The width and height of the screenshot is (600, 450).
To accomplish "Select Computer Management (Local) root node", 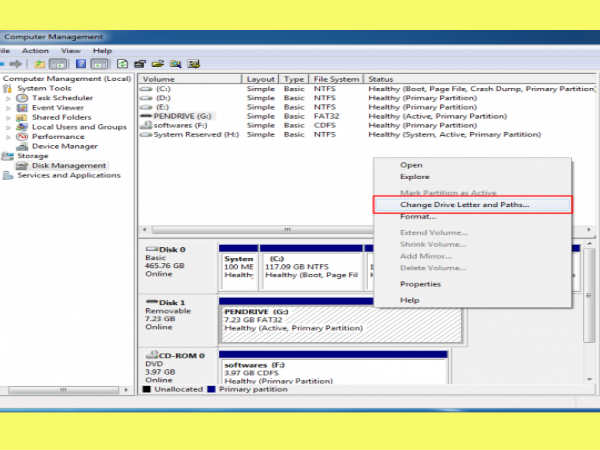I will (67, 78).
